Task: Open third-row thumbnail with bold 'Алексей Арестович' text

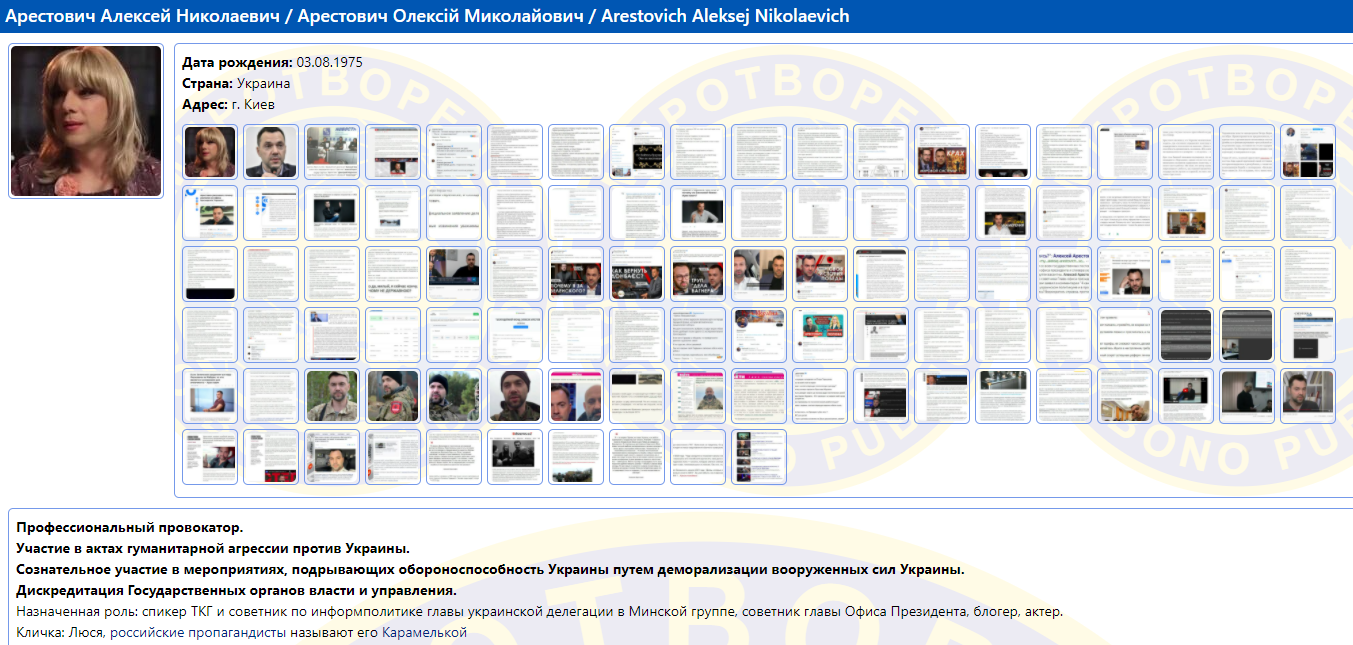Action: [x=1064, y=274]
